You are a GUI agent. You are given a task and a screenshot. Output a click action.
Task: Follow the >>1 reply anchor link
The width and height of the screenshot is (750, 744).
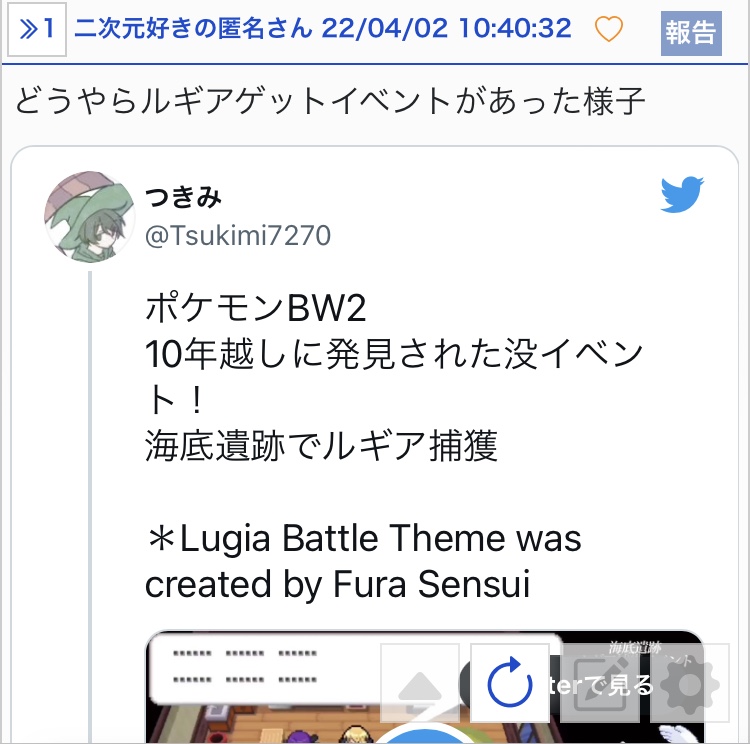[x=37, y=29]
